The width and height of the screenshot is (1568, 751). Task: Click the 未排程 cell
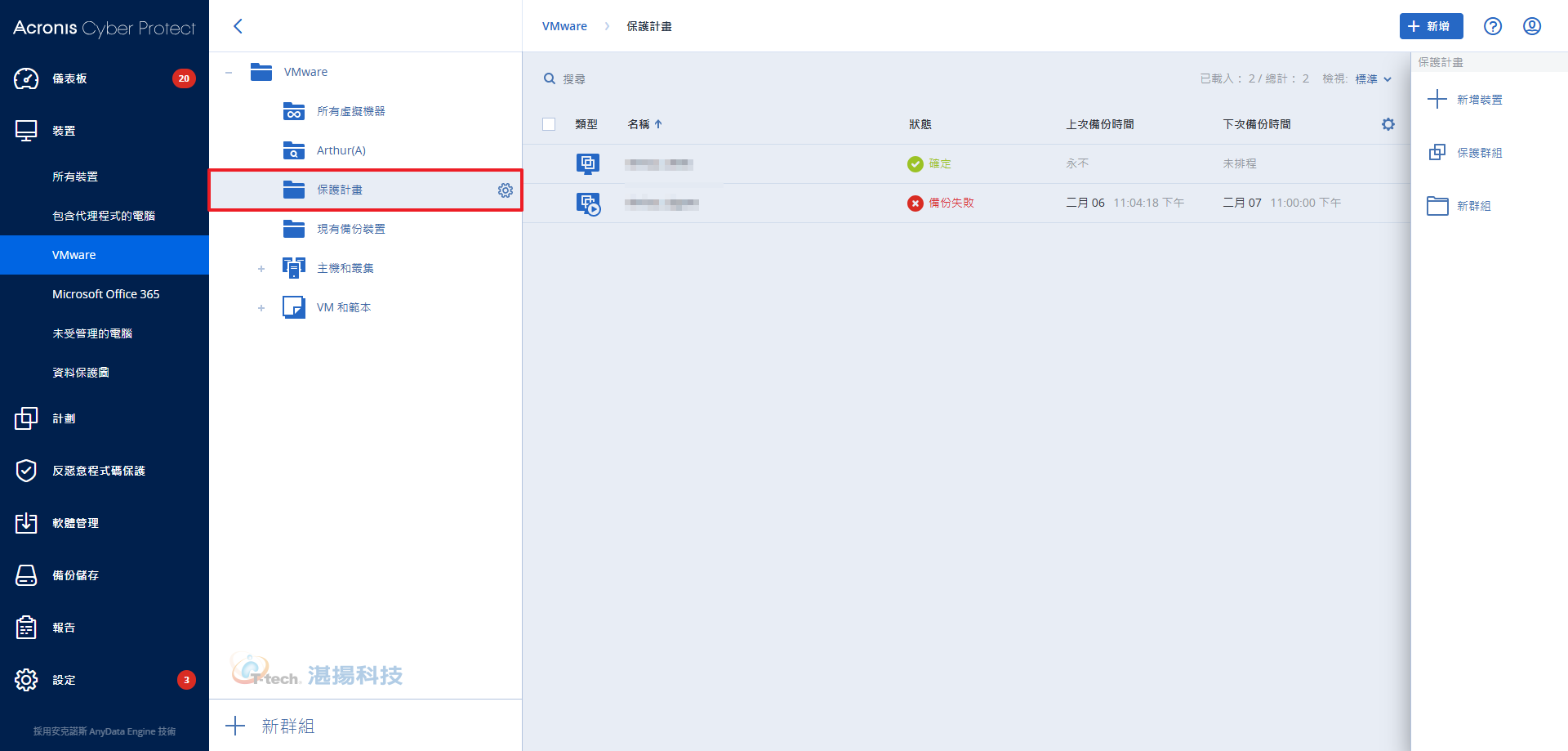click(x=1239, y=163)
